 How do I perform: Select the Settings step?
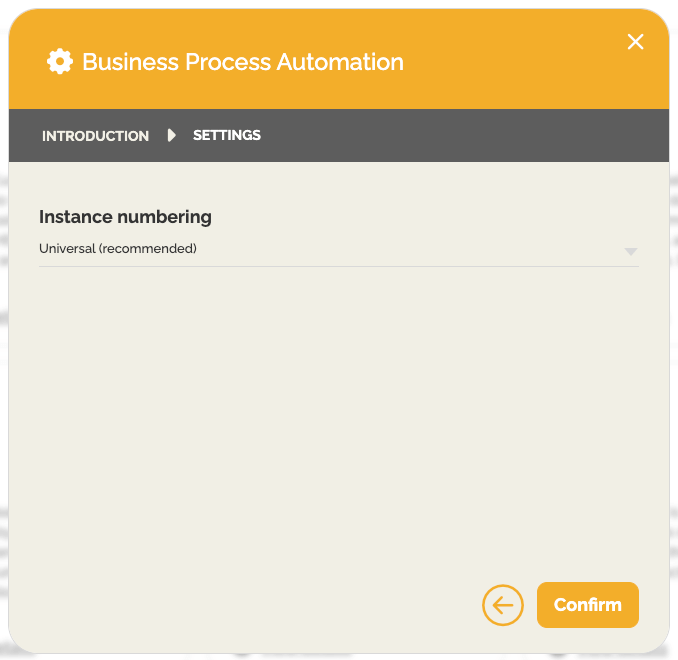(x=227, y=135)
